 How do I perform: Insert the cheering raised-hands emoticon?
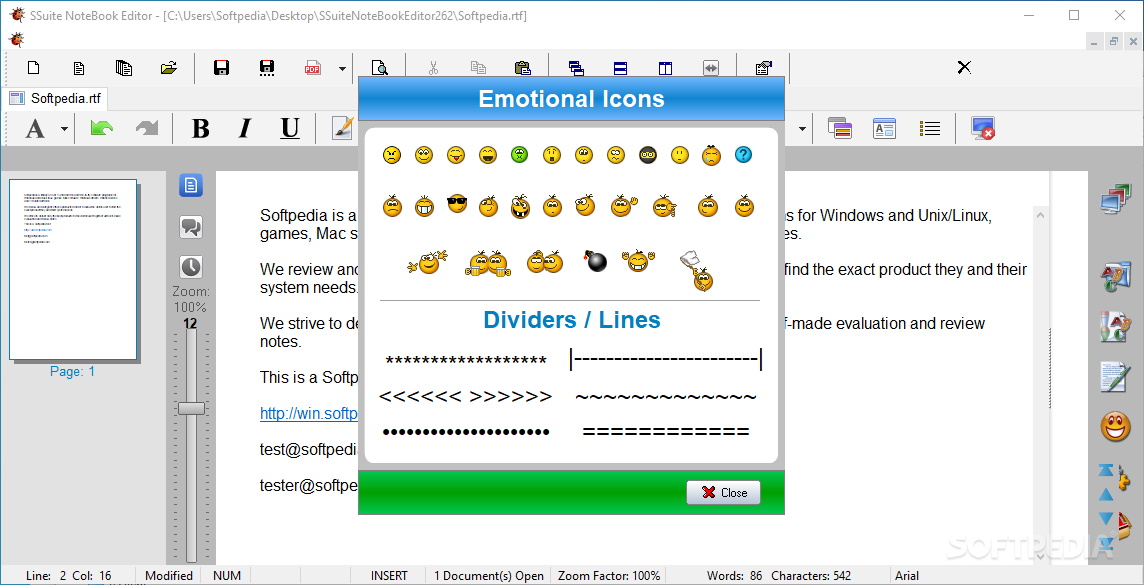(x=638, y=261)
